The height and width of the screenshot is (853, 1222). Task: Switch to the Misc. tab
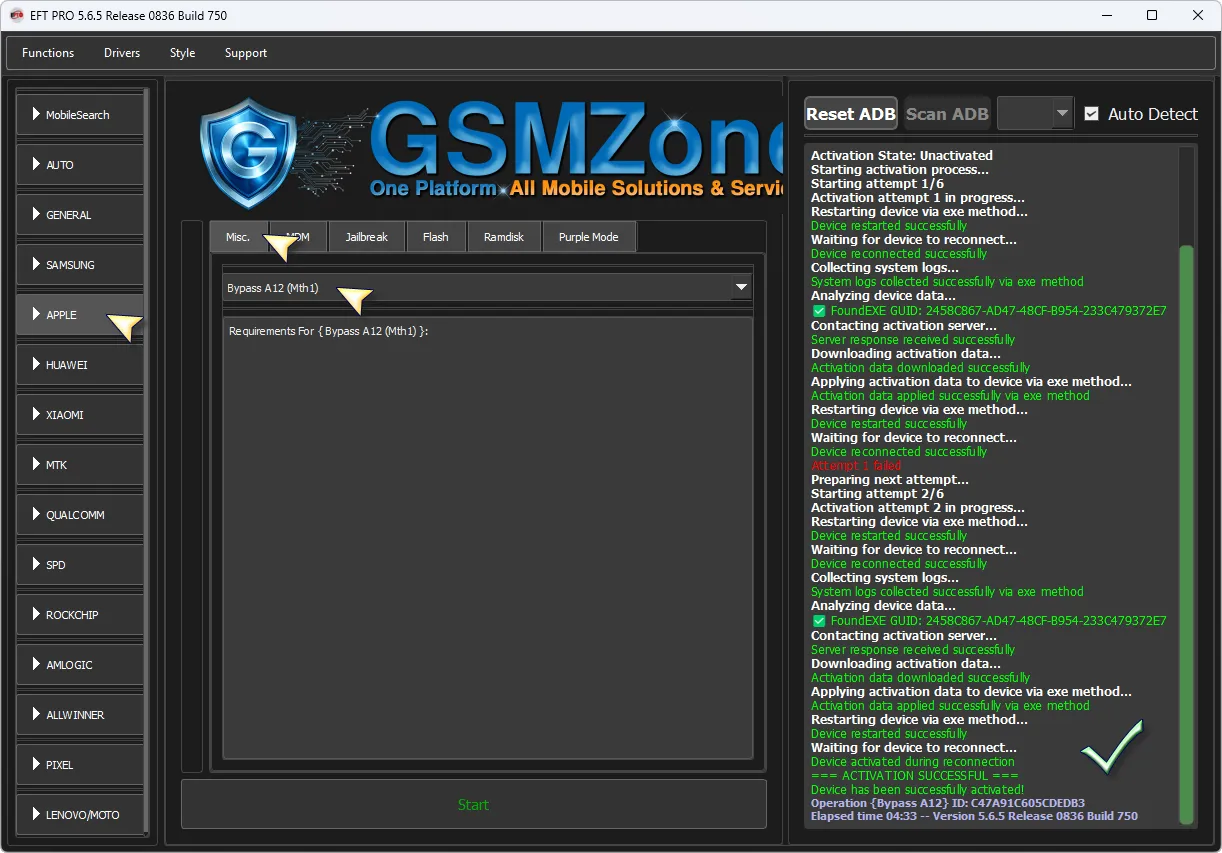238,237
